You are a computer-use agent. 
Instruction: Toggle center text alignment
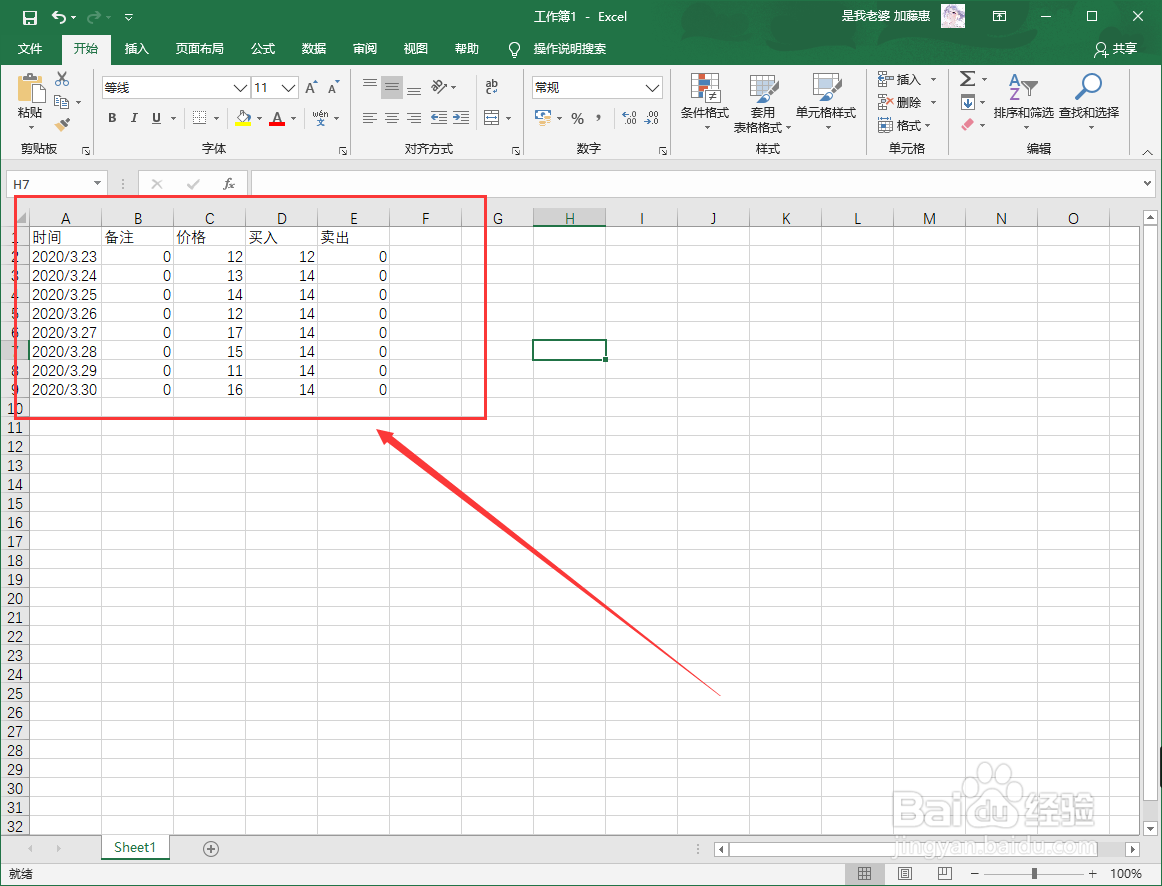tap(392, 118)
